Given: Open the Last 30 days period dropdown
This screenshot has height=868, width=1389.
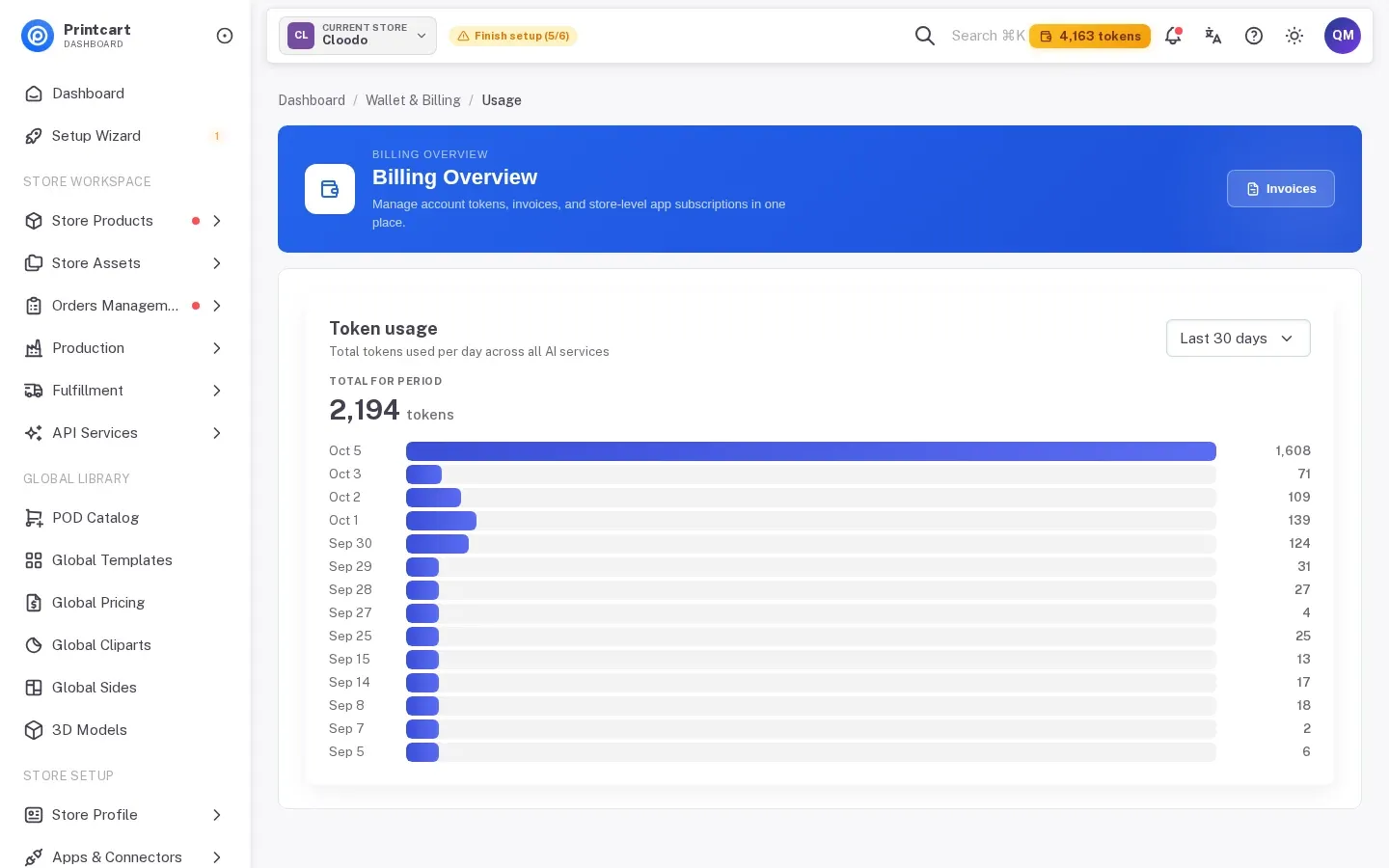Looking at the screenshot, I should (1239, 339).
